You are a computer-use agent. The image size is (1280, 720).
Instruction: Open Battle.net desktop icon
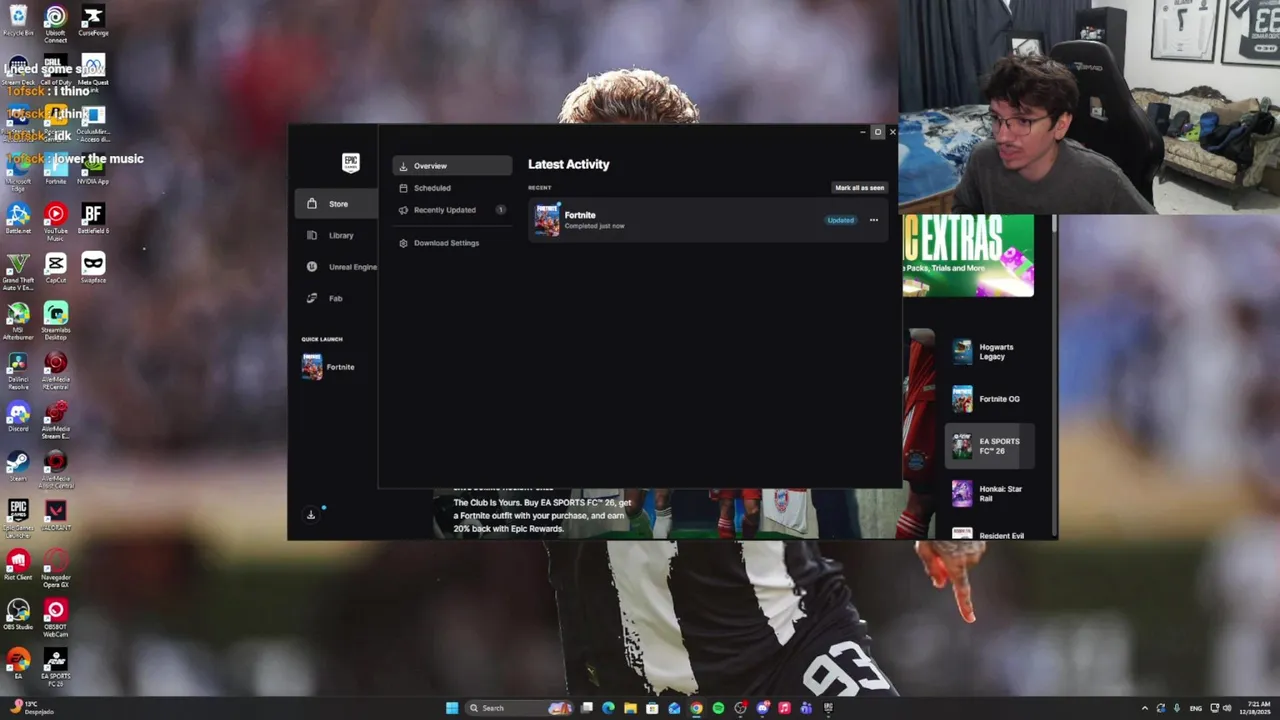18,219
